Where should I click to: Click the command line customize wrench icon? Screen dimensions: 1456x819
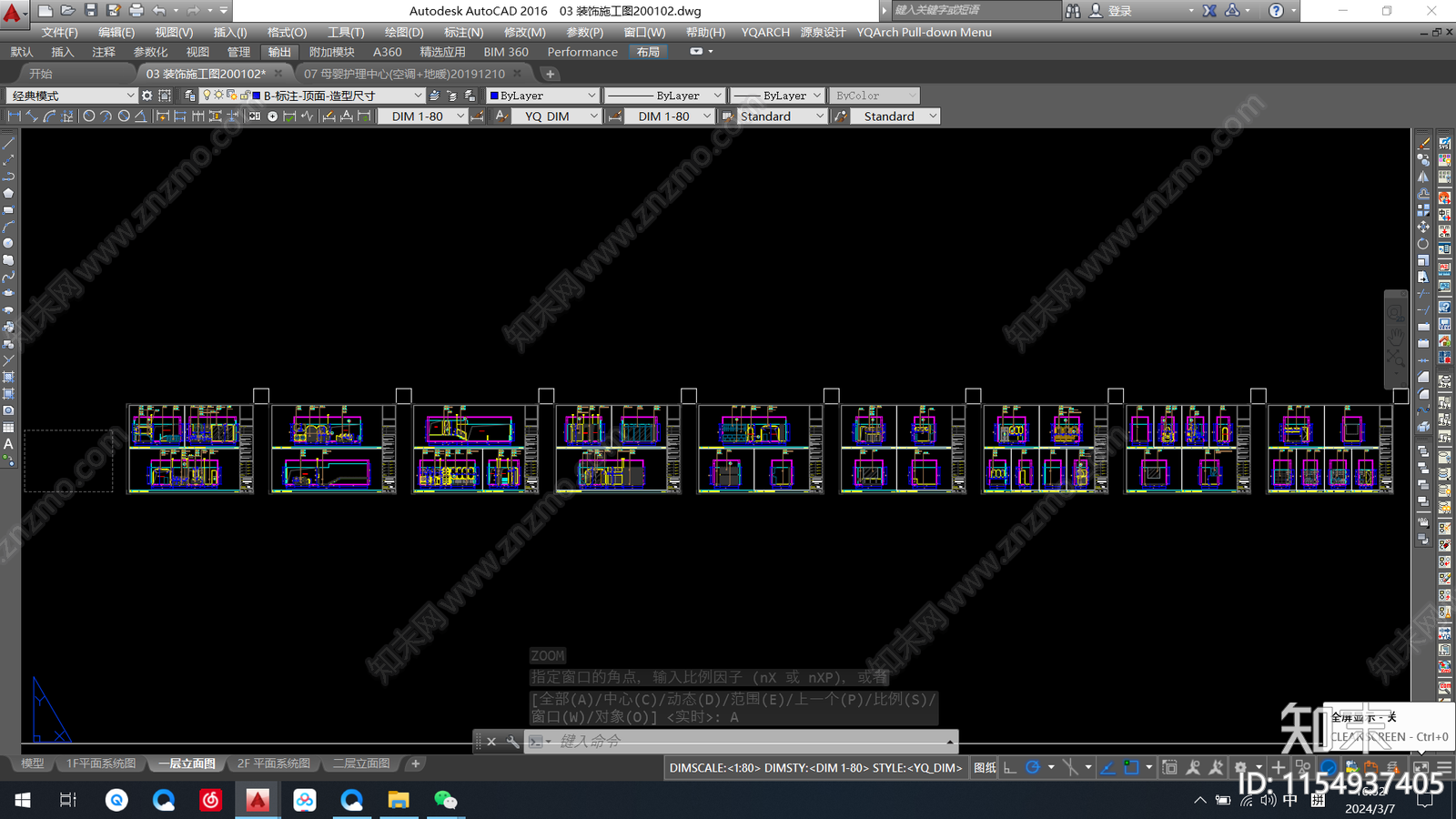pos(512,742)
